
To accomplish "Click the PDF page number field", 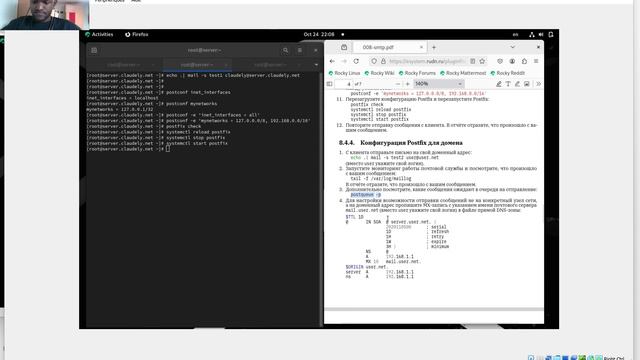I will point(343,84).
